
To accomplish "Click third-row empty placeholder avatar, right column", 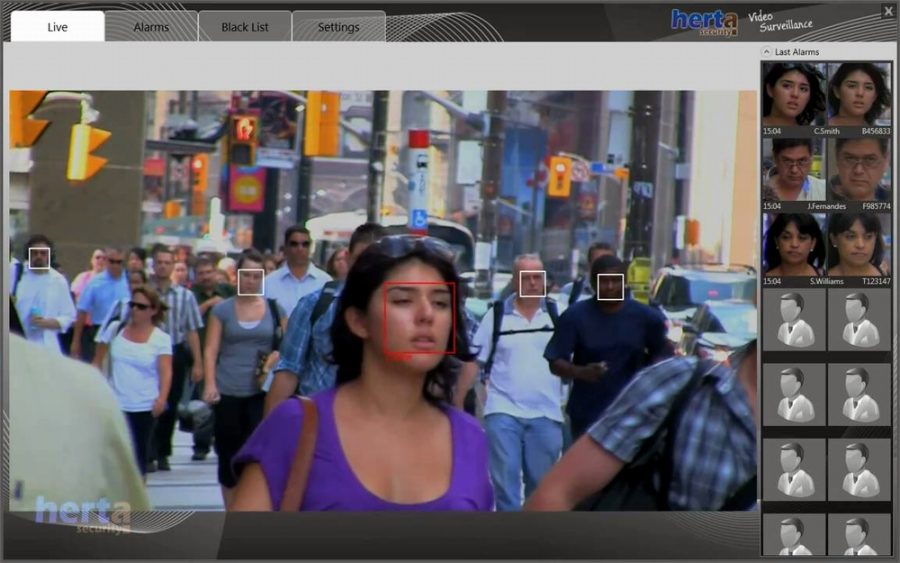I will (859, 469).
